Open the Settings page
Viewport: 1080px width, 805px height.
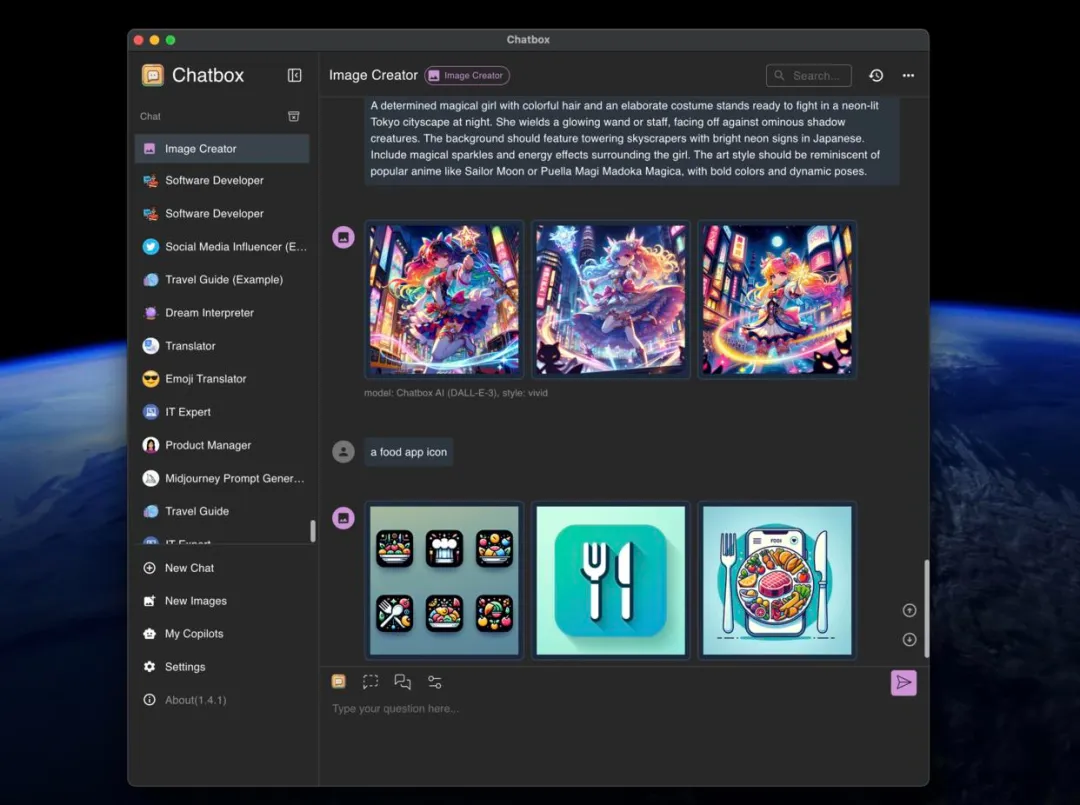pyautogui.click(x=185, y=667)
